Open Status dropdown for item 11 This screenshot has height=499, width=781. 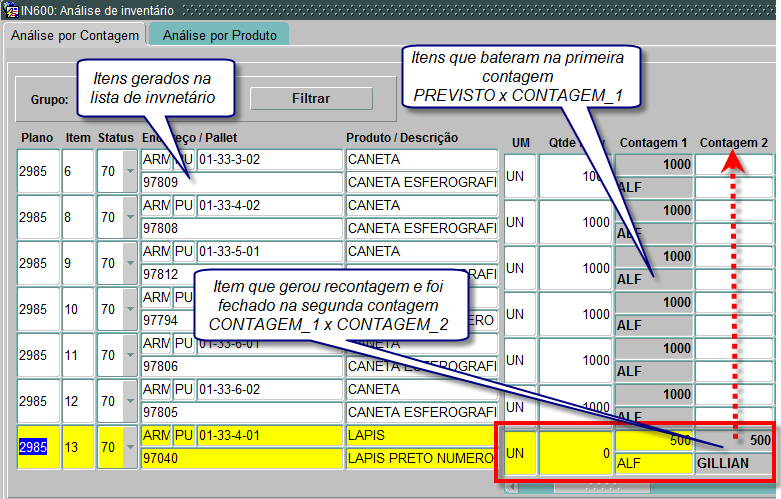pyautogui.click(x=130, y=355)
